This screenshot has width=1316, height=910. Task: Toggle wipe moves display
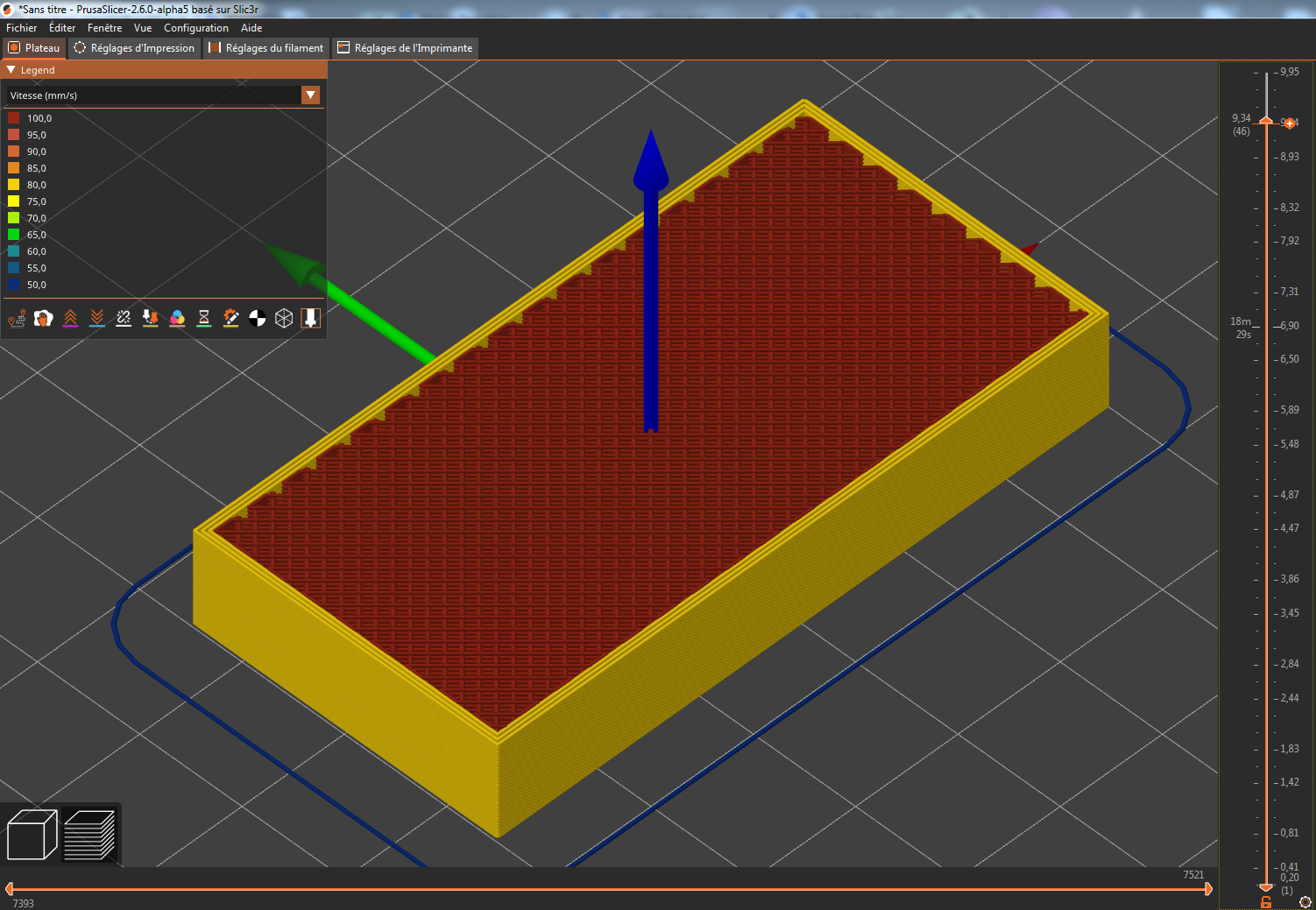tap(43, 318)
